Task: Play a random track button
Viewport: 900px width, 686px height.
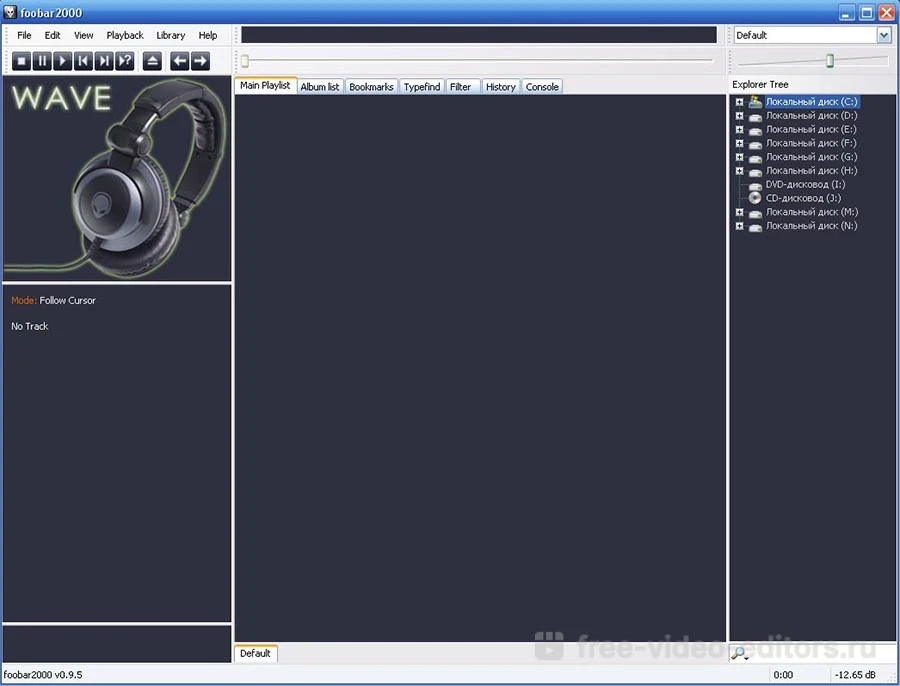Action: pyautogui.click(x=124, y=61)
